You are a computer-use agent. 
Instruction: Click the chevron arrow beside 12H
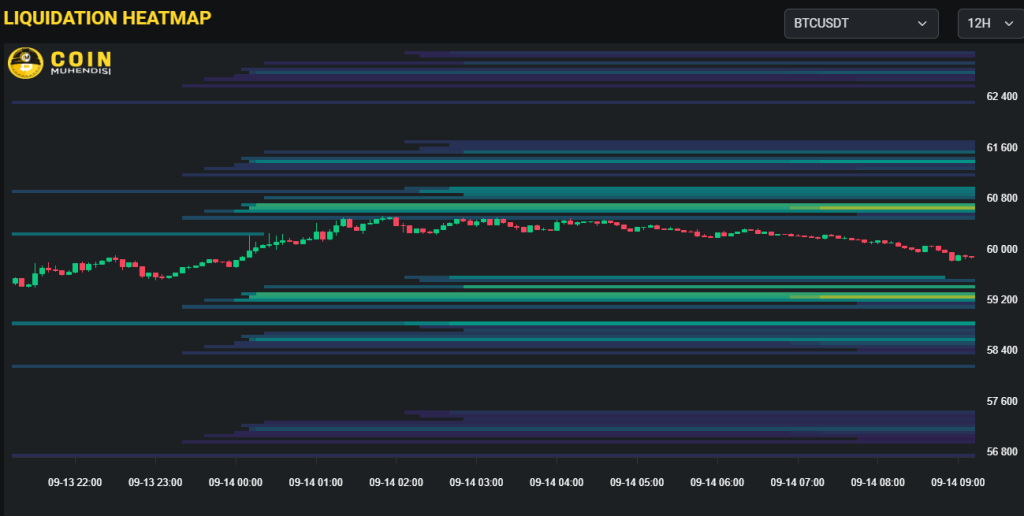click(x=1007, y=23)
